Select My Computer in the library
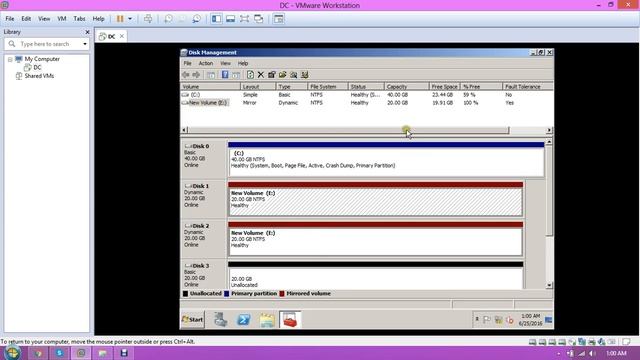This screenshot has width=640, height=360. pos(42,59)
